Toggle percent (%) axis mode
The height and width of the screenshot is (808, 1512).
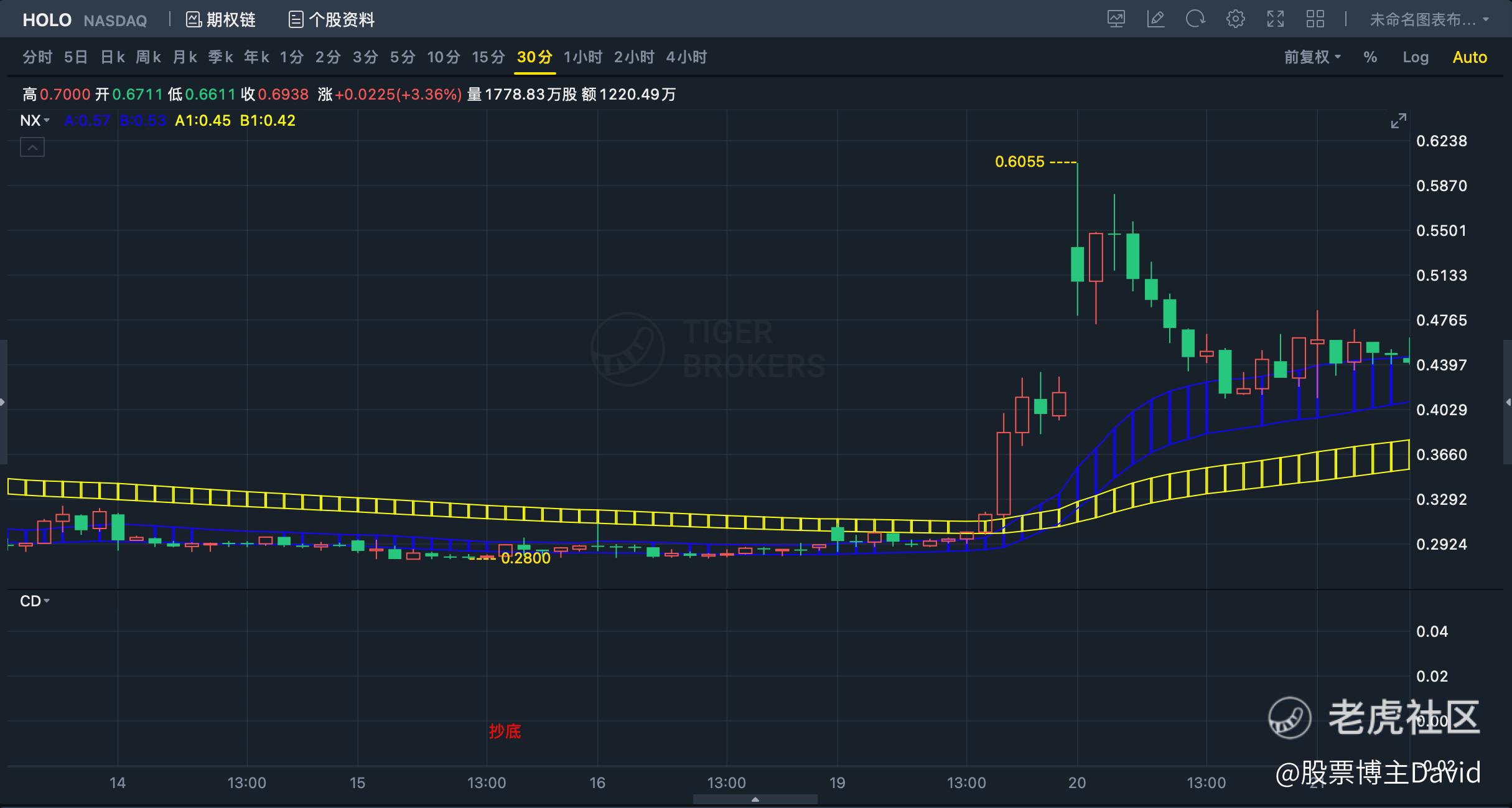[1370, 57]
